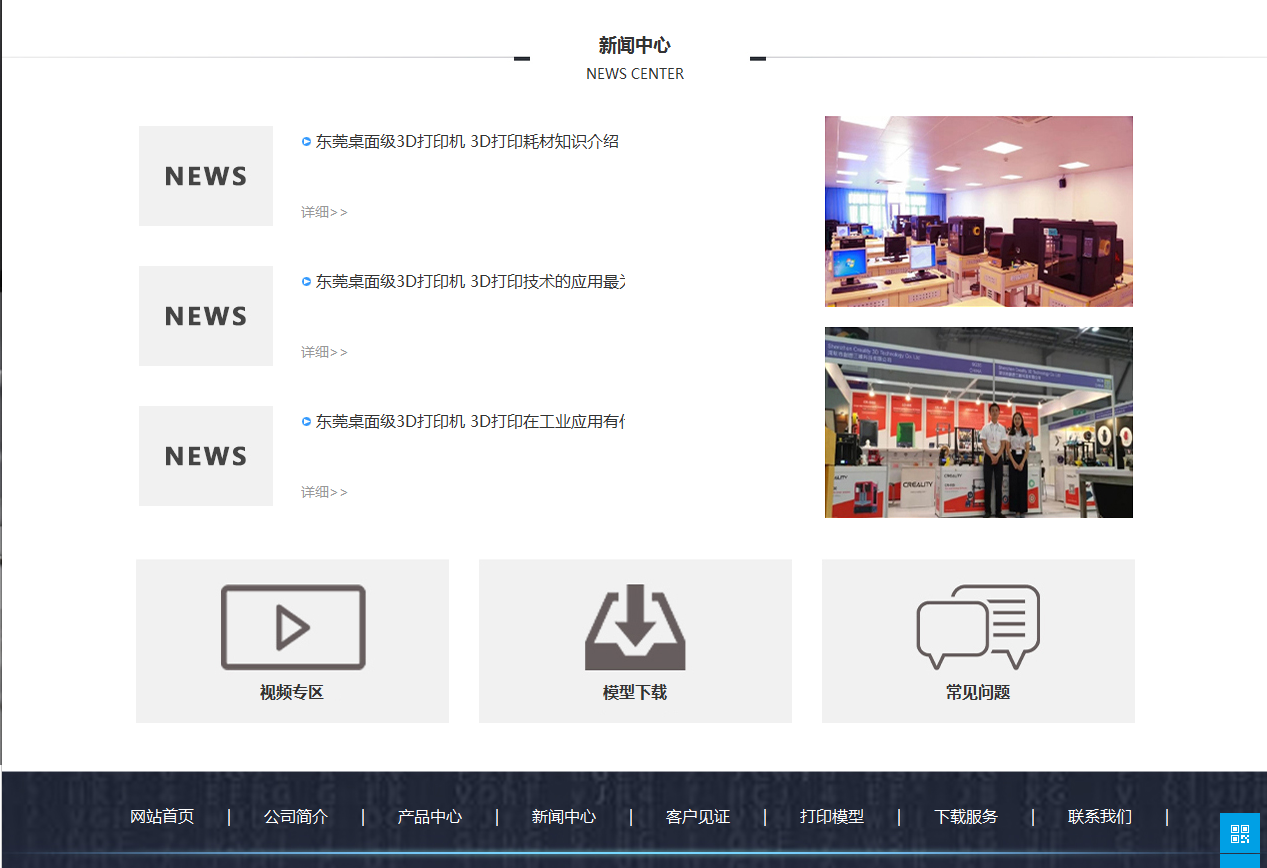Click the 模型下载 download tray icon
Image resolution: width=1267 pixels, height=868 pixels.
(x=635, y=627)
